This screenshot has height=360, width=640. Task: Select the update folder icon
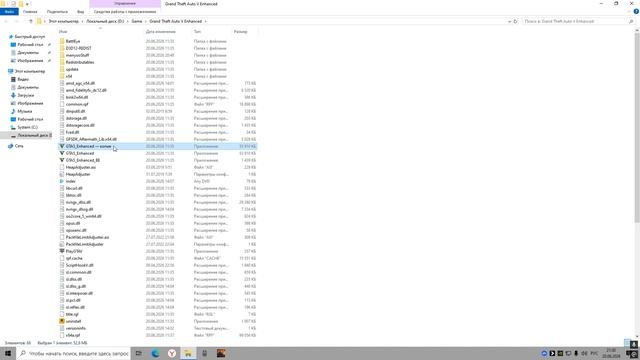click(62, 69)
